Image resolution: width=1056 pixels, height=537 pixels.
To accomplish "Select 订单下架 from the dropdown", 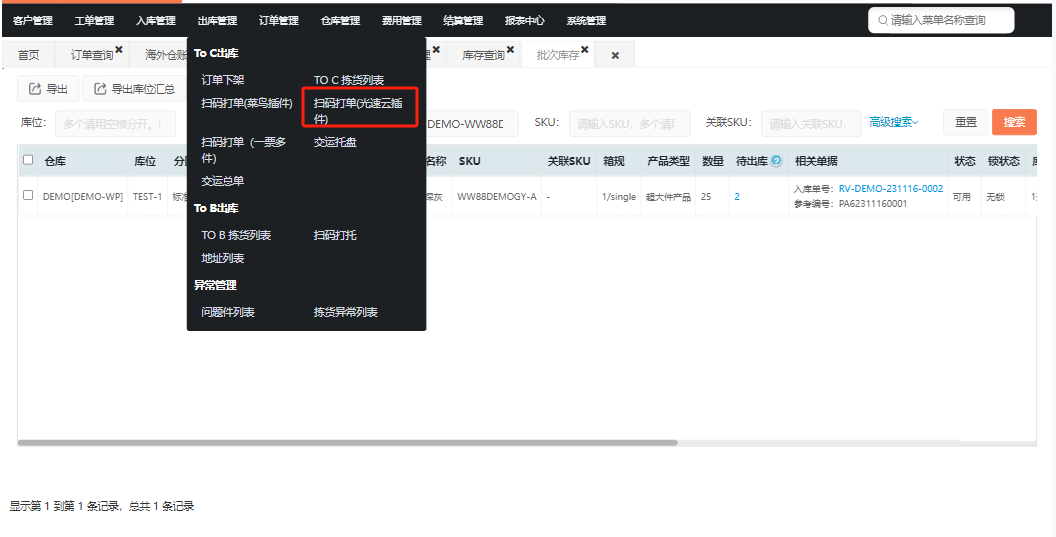I will click(223, 80).
